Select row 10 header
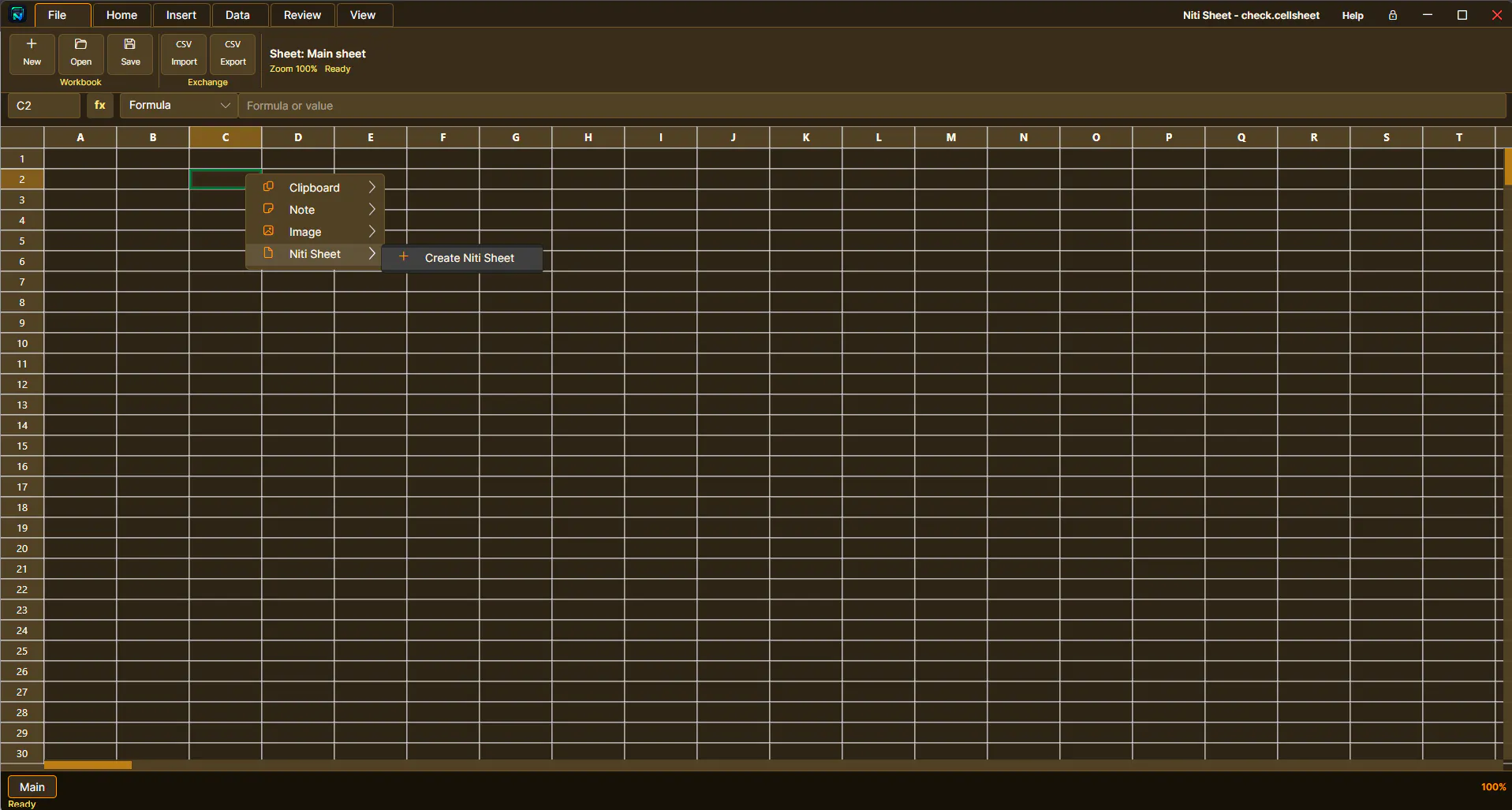 (22, 343)
